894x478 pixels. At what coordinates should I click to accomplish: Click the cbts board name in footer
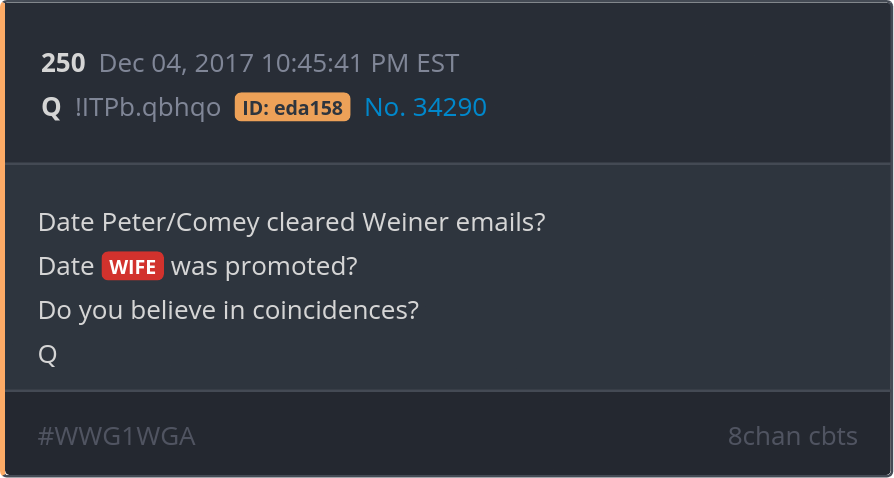(x=832, y=436)
